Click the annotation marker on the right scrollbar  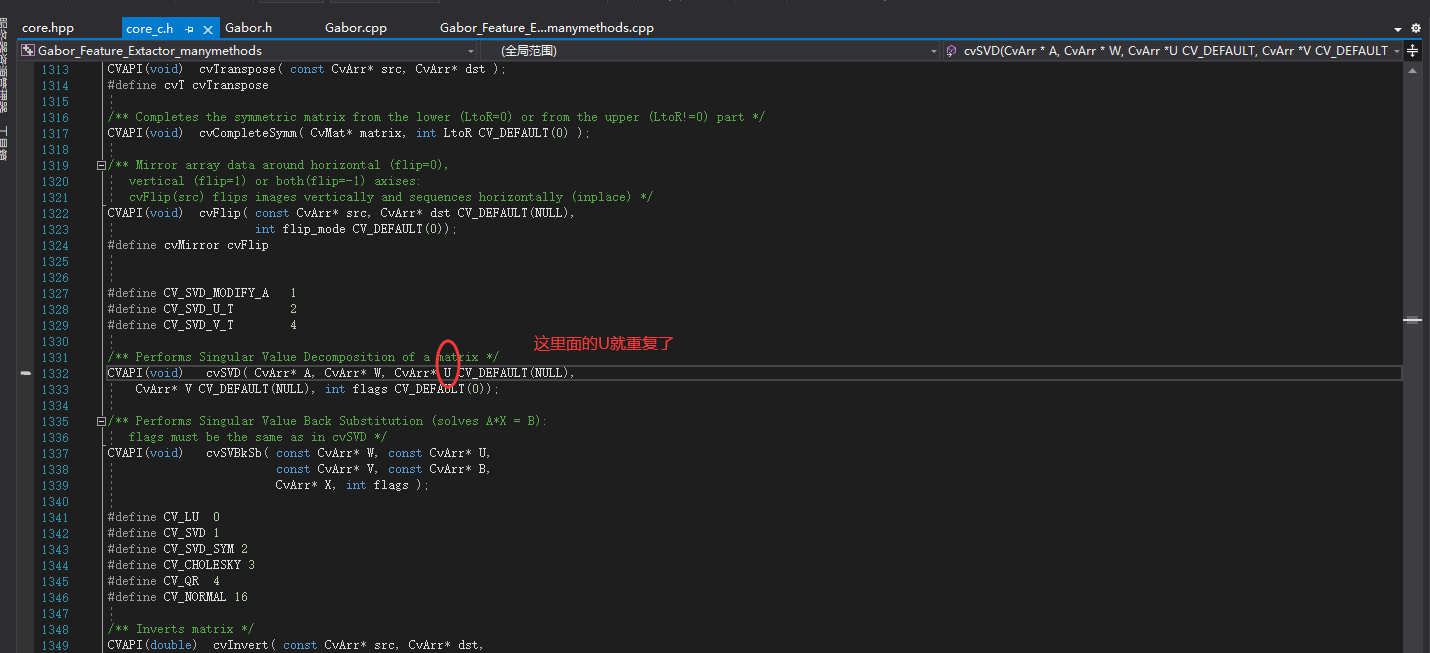(x=1413, y=318)
